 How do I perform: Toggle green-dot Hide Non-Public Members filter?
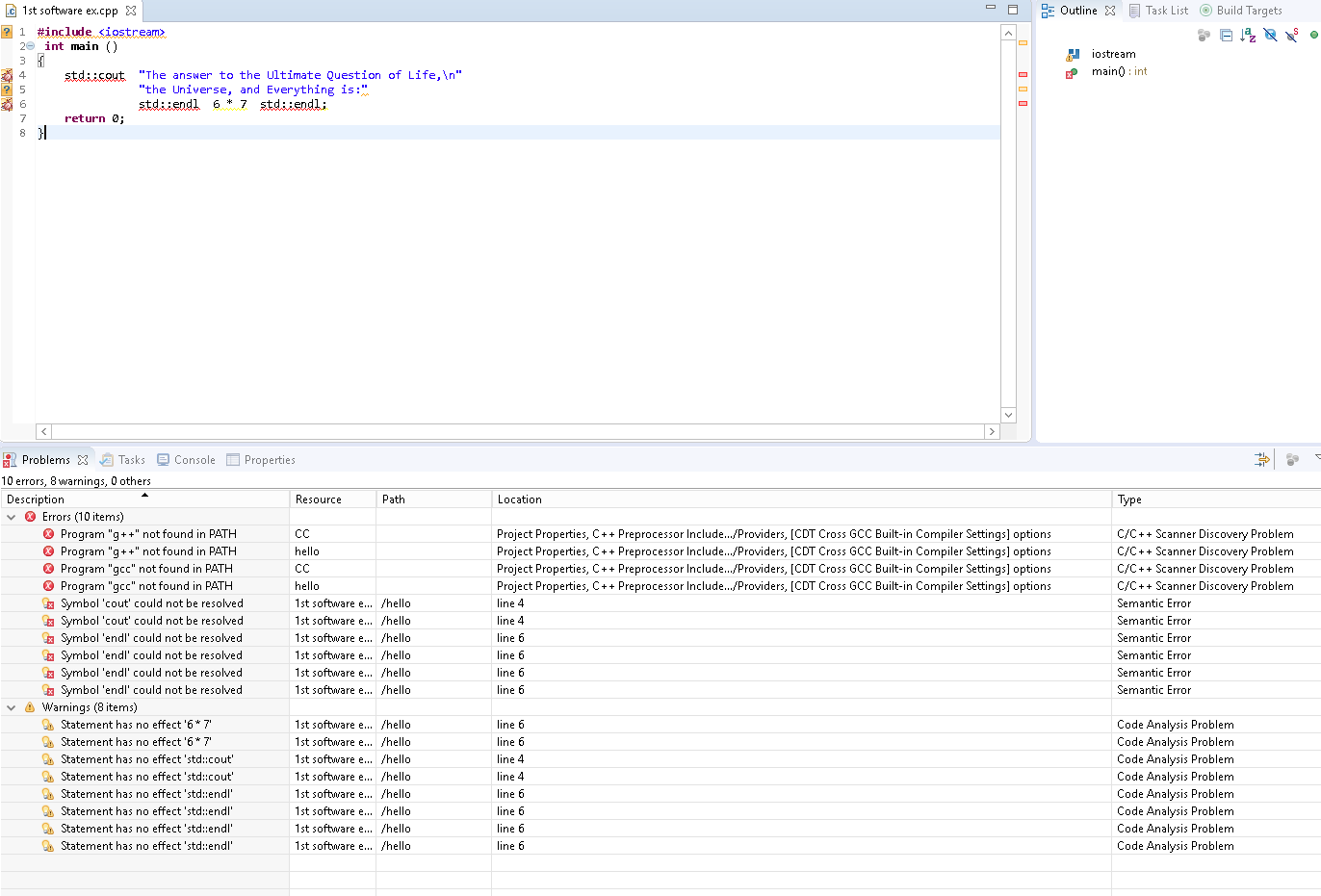click(1314, 35)
